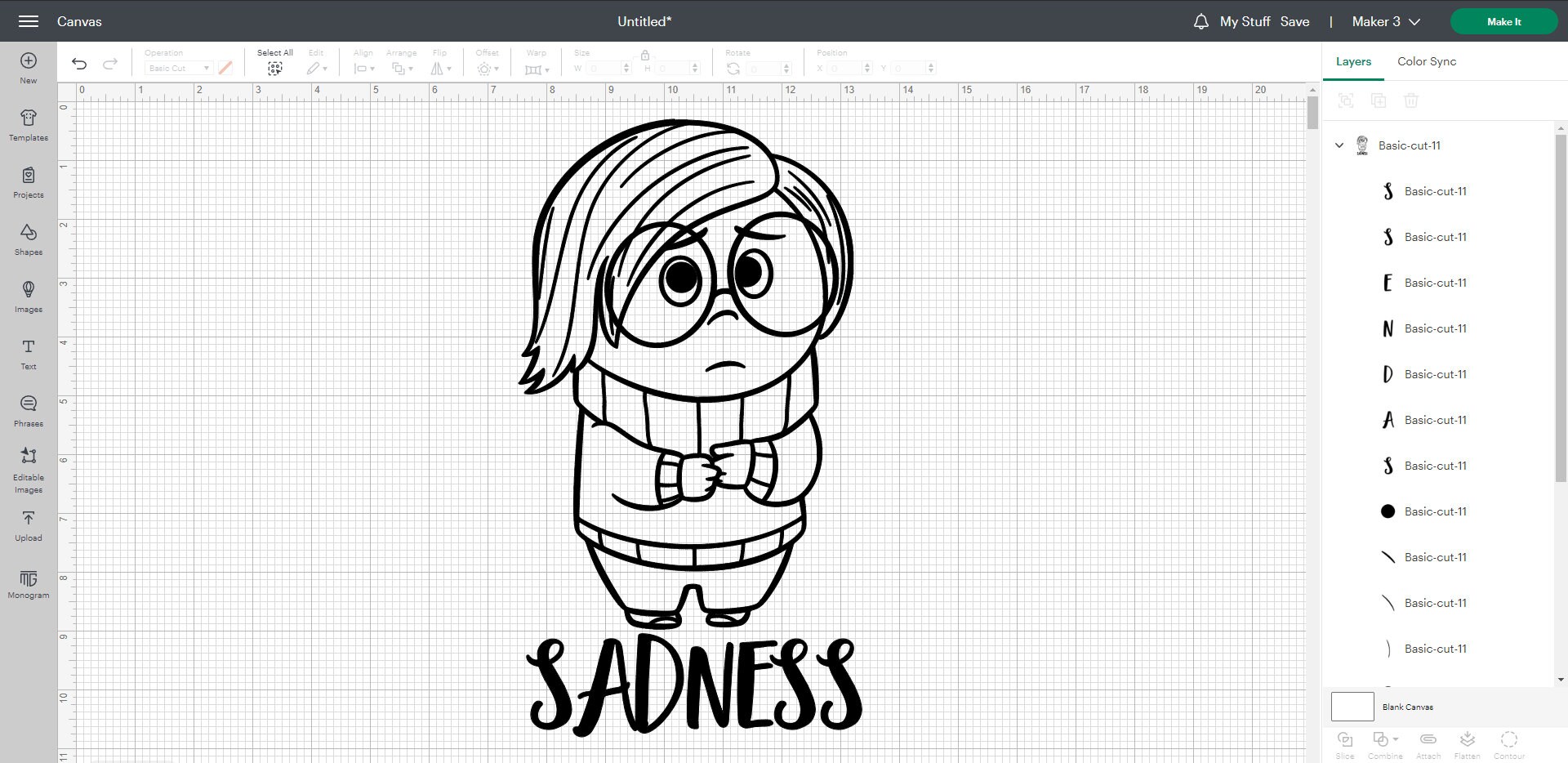This screenshot has height=763, width=1568.
Task: Click the Upload icon in the sidebar
Action: pos(28,524)
